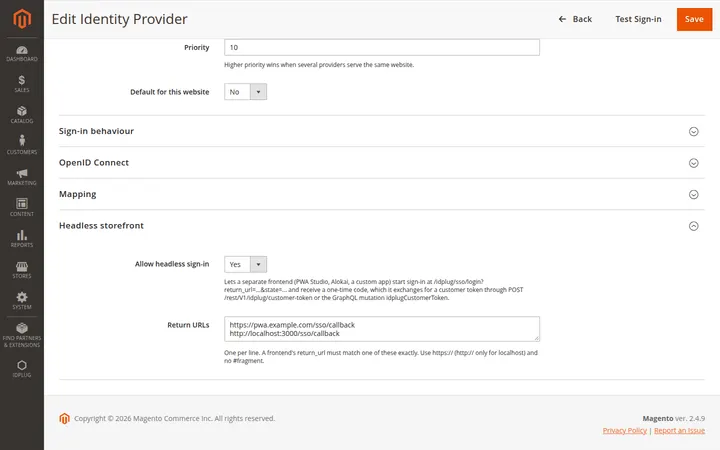Click the Default for this website label
720x450 pixels.
click(170, 92)
